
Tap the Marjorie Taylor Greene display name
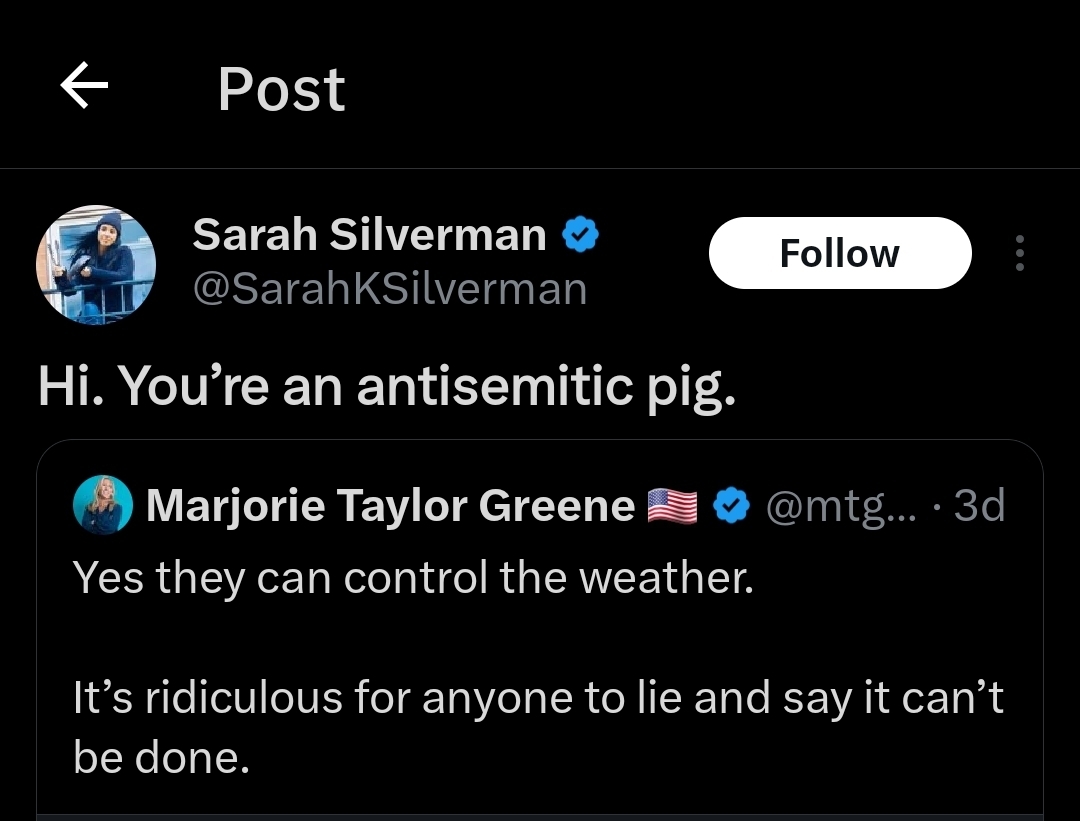(391, 506)
